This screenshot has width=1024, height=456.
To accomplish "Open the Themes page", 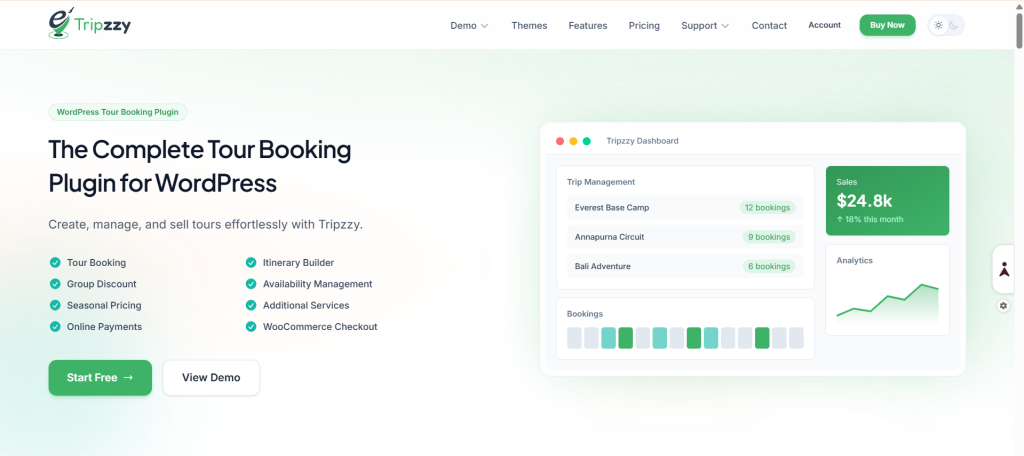I will point(529,25).
